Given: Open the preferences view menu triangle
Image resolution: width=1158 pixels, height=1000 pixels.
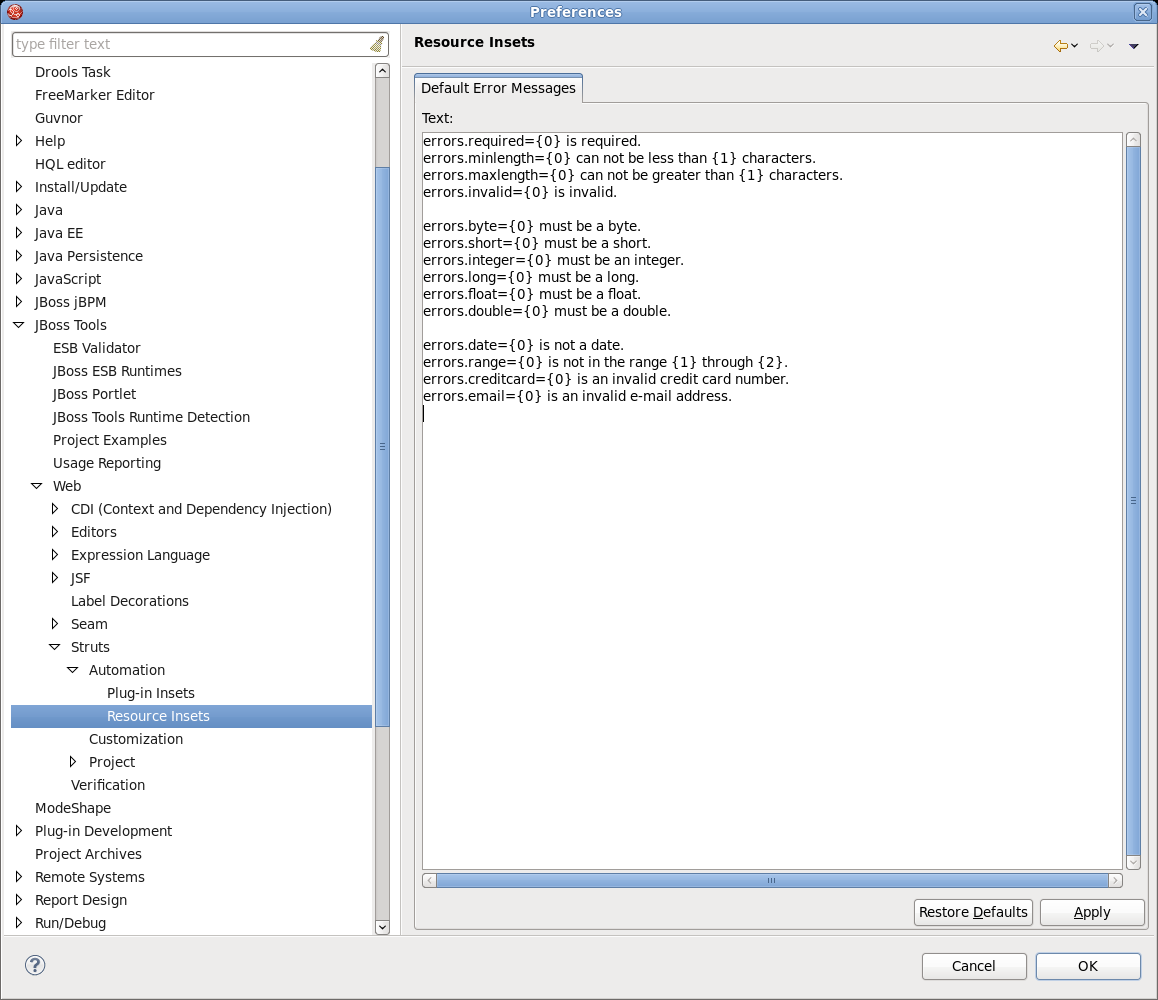Looking at the screenshot, I should 1134,47.
